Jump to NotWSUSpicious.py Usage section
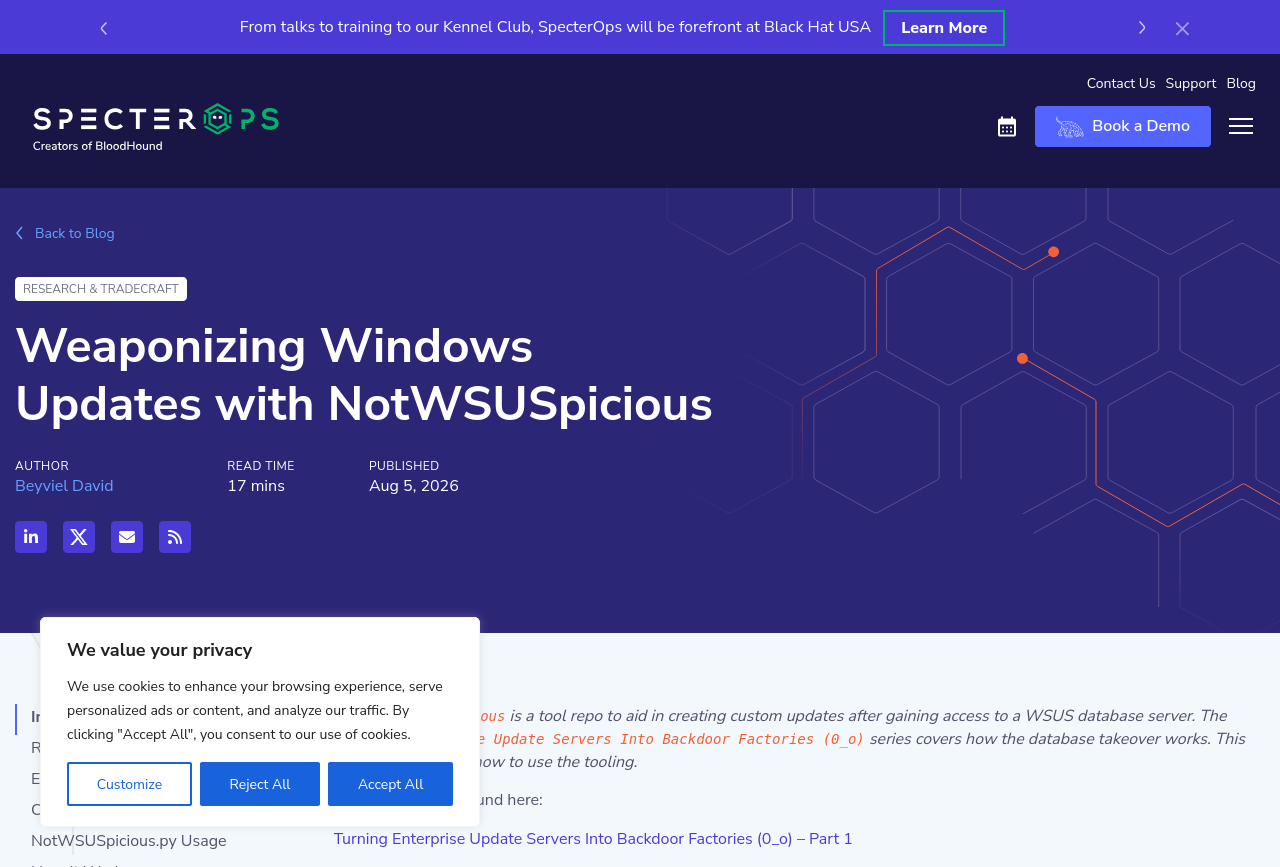 [129, 841]
